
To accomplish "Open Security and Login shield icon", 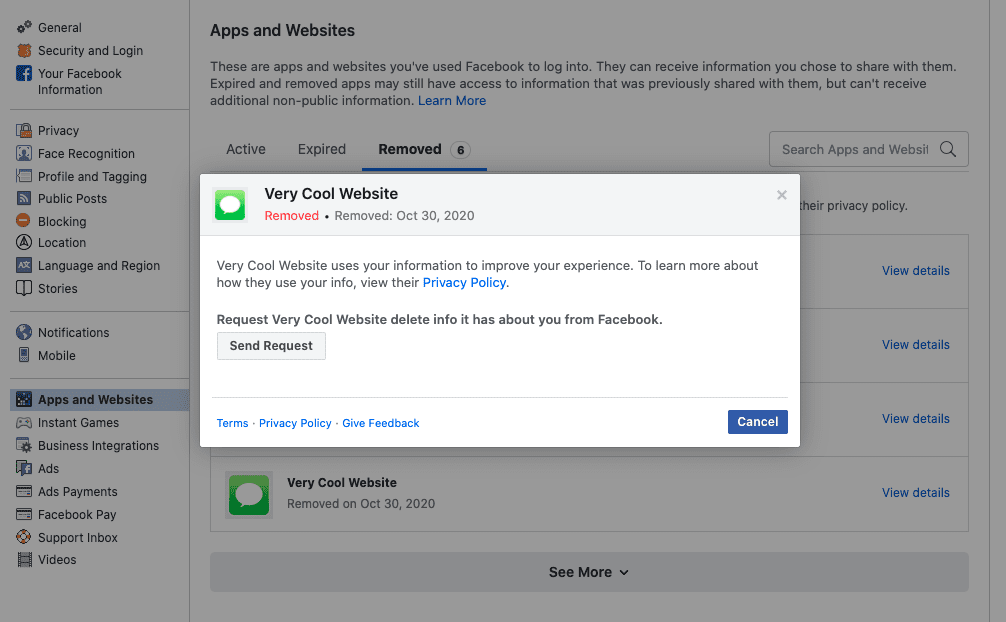I will [x=24, y=50].
